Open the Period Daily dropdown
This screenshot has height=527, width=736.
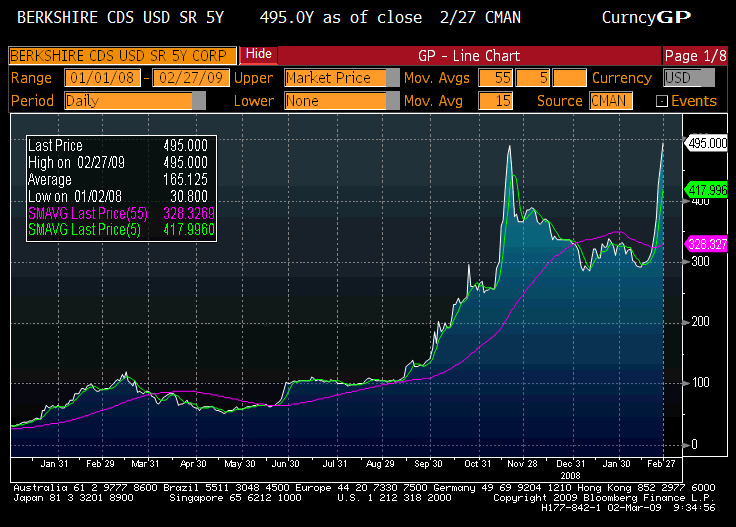(135, 101)
